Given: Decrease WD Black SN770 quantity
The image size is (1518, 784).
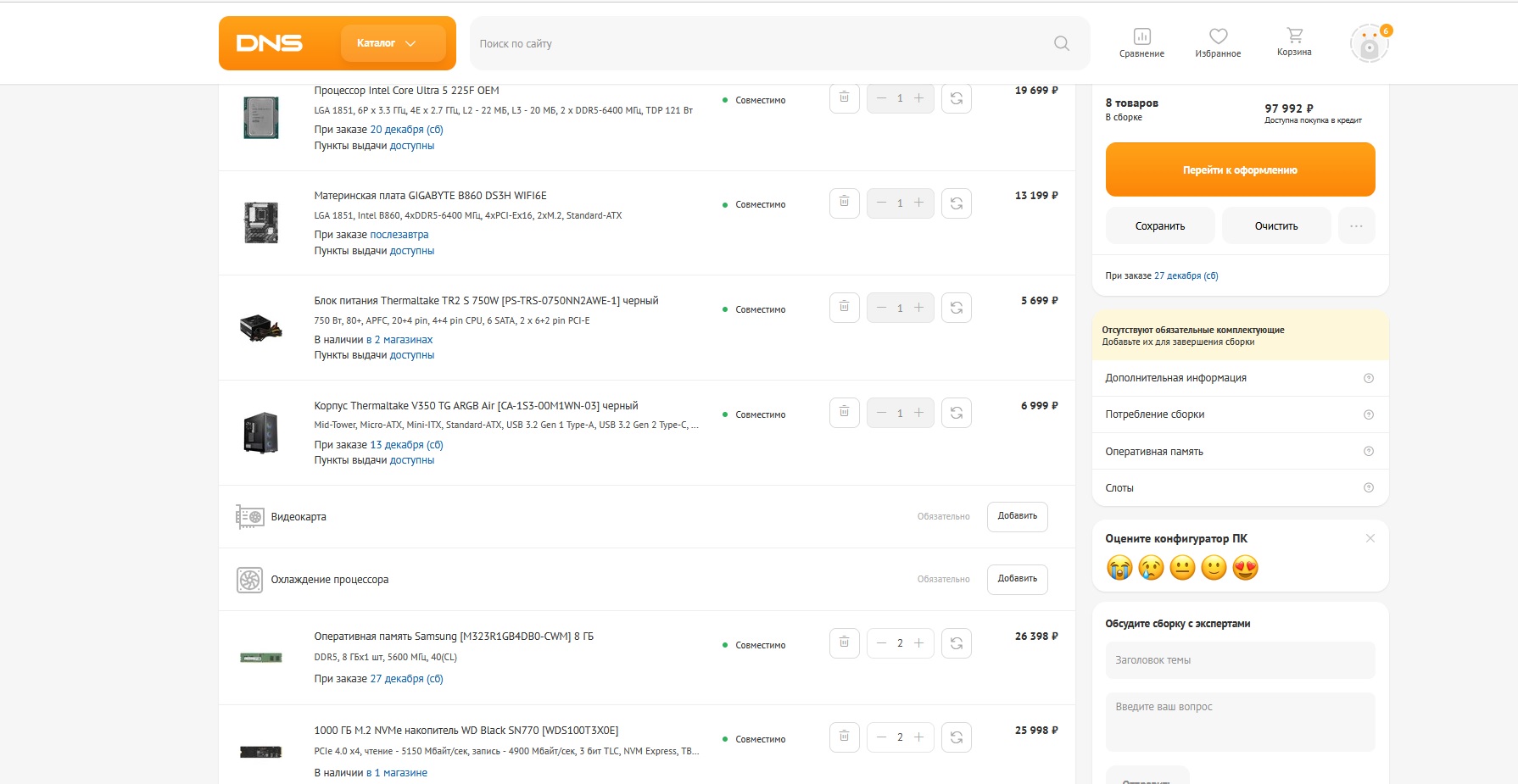Looking at the screenshot, I should [x=881, y=737].
